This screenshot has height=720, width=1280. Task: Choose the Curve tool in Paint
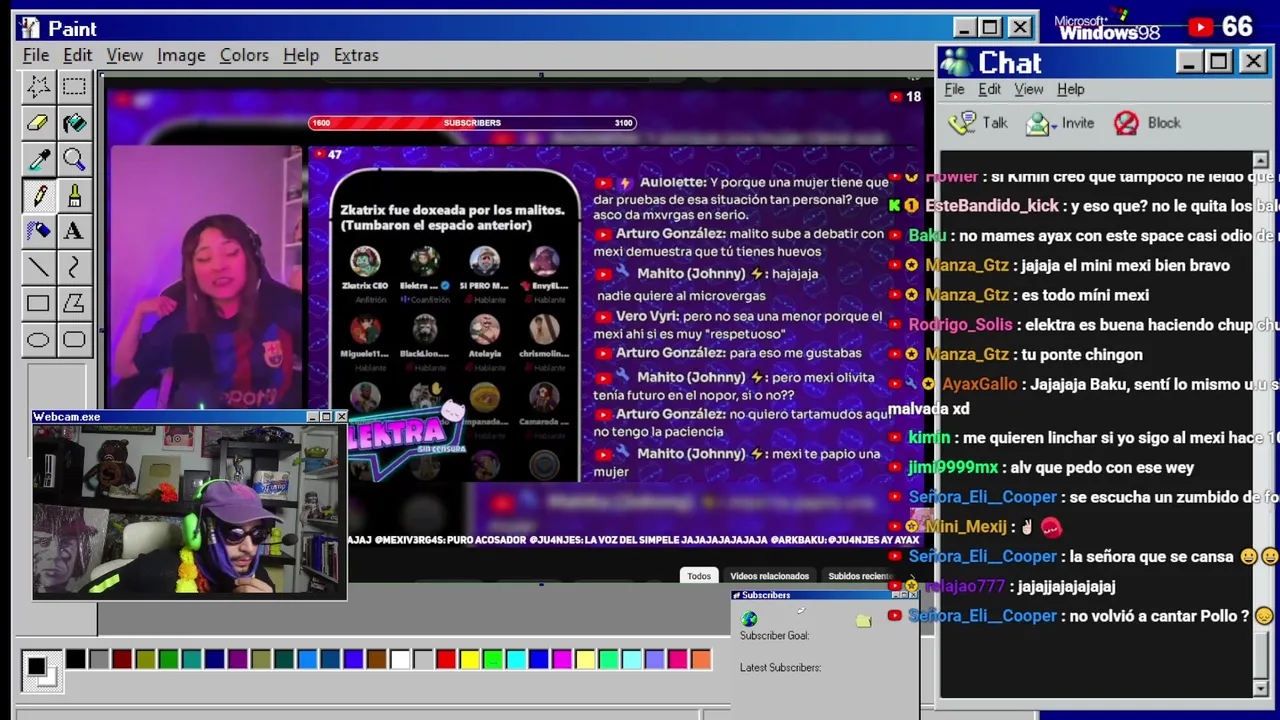(x=74, y=267)
